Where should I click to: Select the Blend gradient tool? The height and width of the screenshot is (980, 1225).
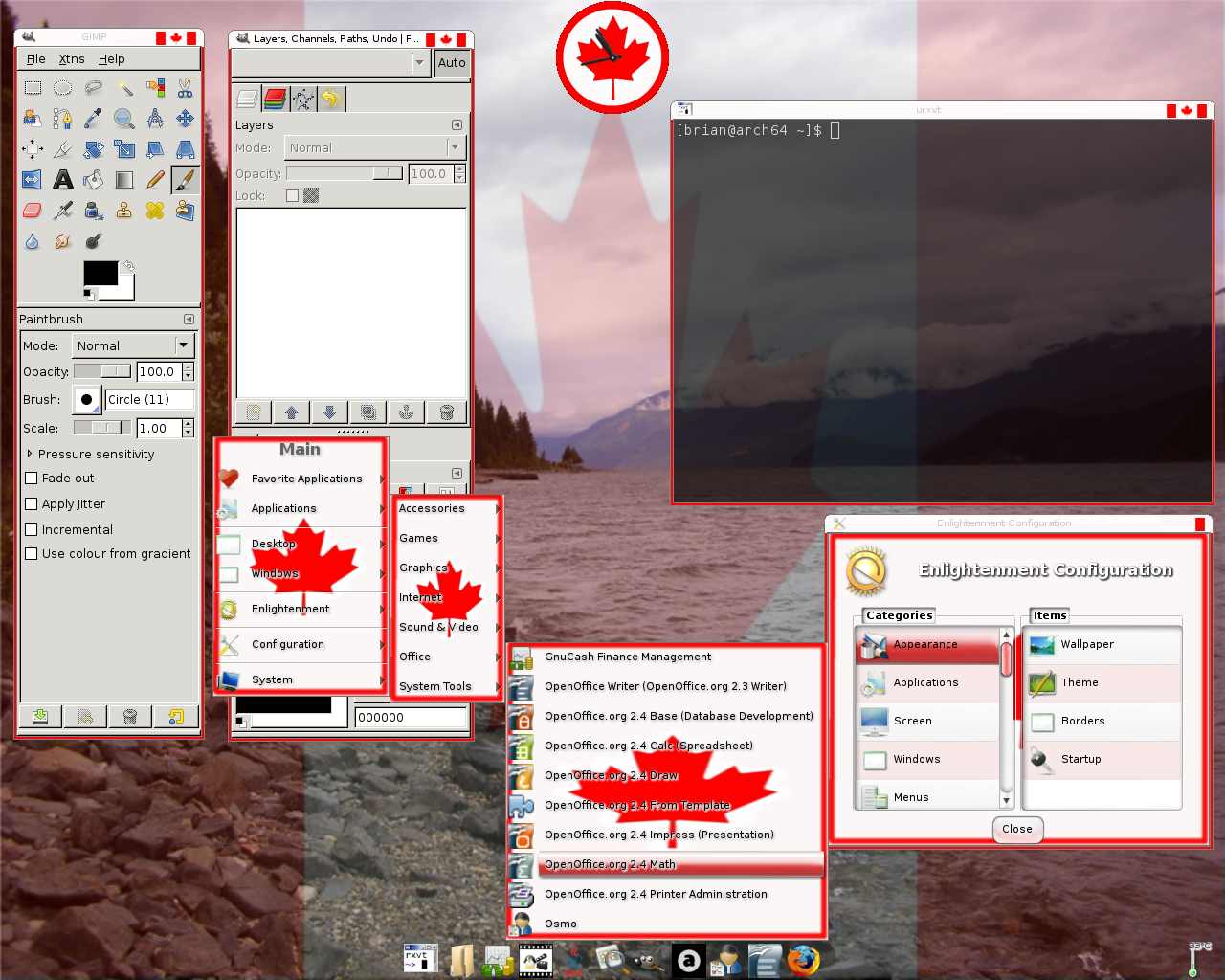(124, 180)
